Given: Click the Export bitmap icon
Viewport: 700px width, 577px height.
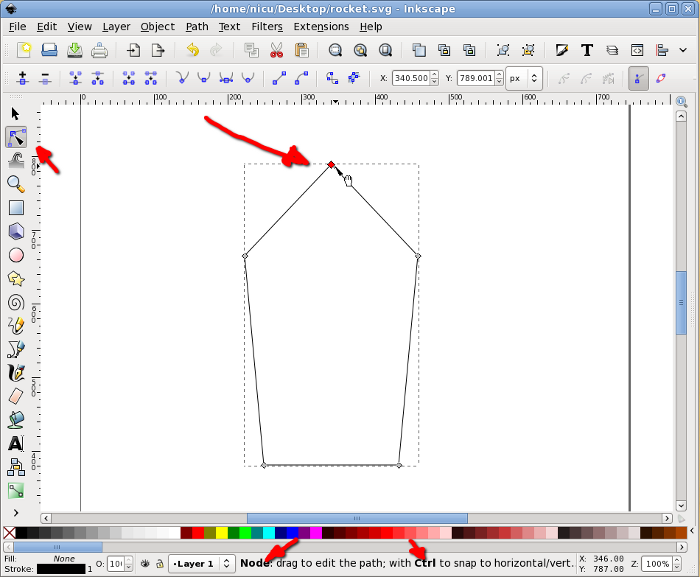Looking at the screenshot, I should (x=158, y=50).
